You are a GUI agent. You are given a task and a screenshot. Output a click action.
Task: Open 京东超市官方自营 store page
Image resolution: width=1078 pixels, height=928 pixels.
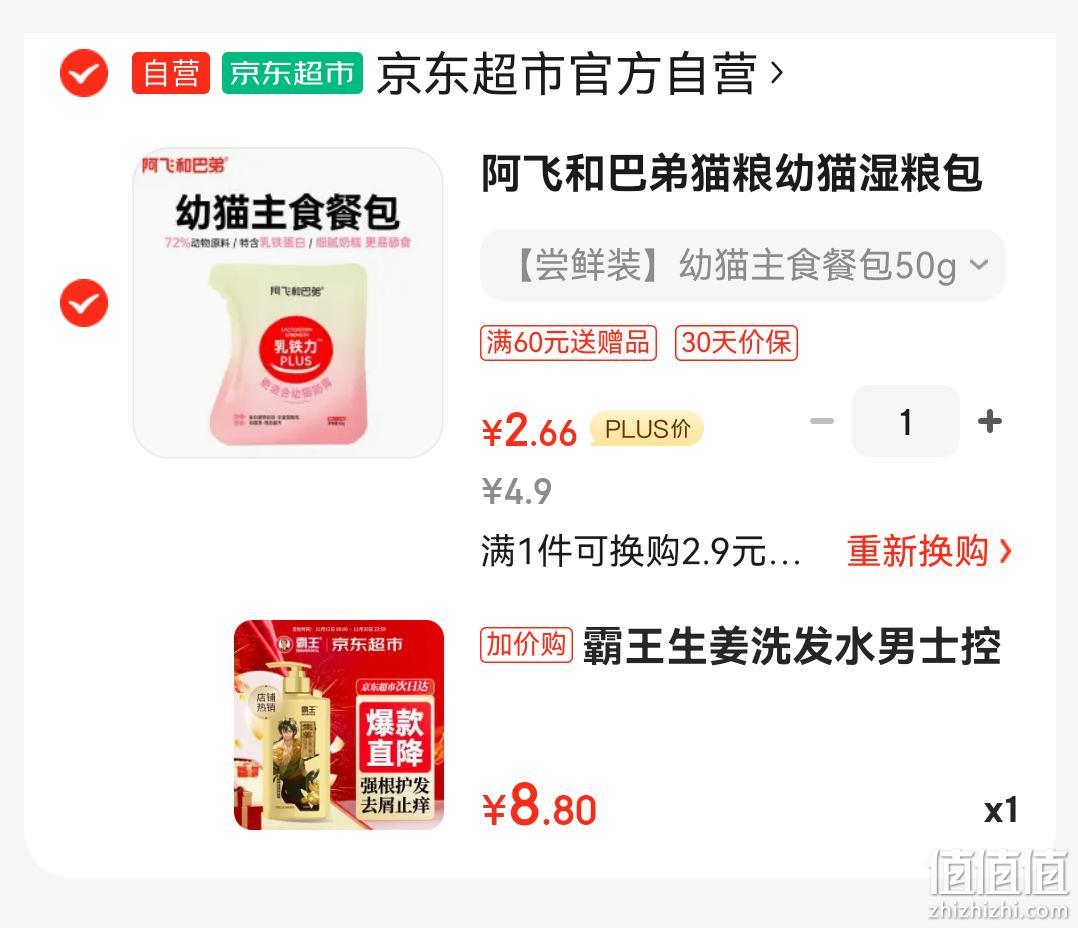tap(566, 73)
